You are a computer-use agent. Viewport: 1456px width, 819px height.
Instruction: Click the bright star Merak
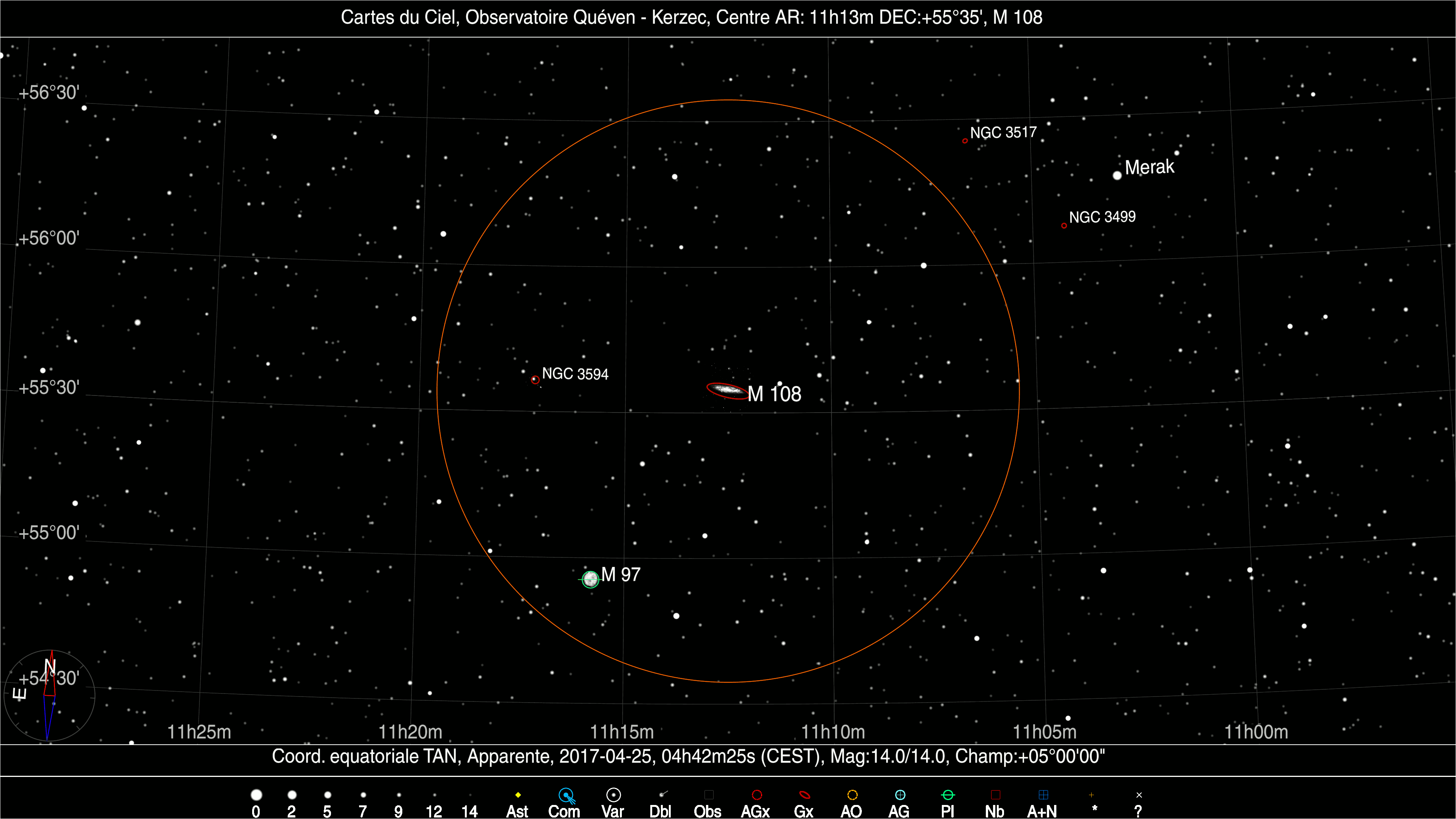(x=1117, y=176)
